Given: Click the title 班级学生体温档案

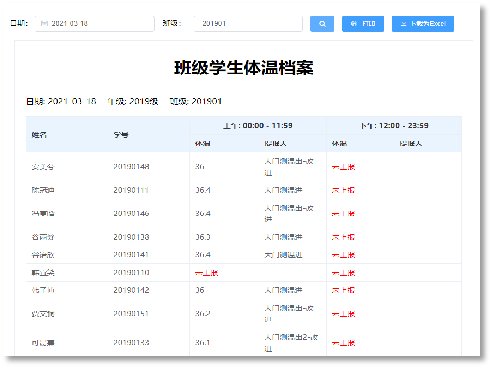Looking at the screenshot, I should coord(244,68).
